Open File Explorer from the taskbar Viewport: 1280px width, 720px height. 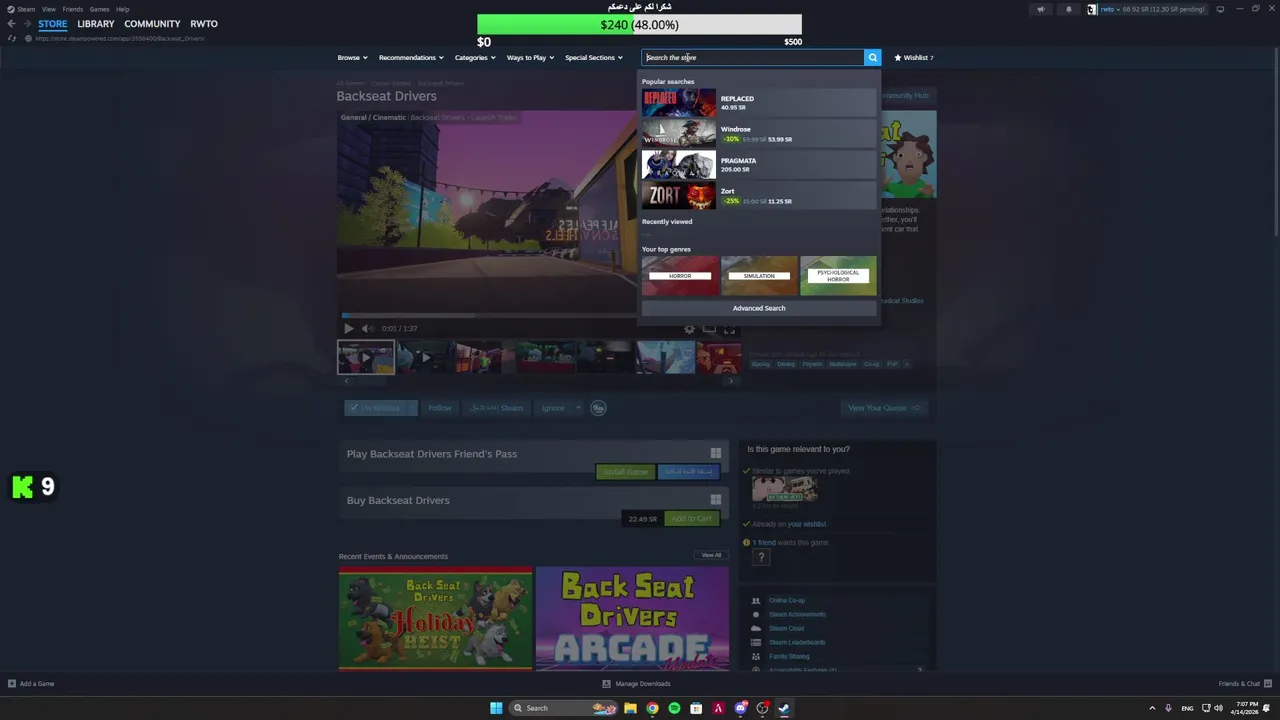click(x=630, y=708)
